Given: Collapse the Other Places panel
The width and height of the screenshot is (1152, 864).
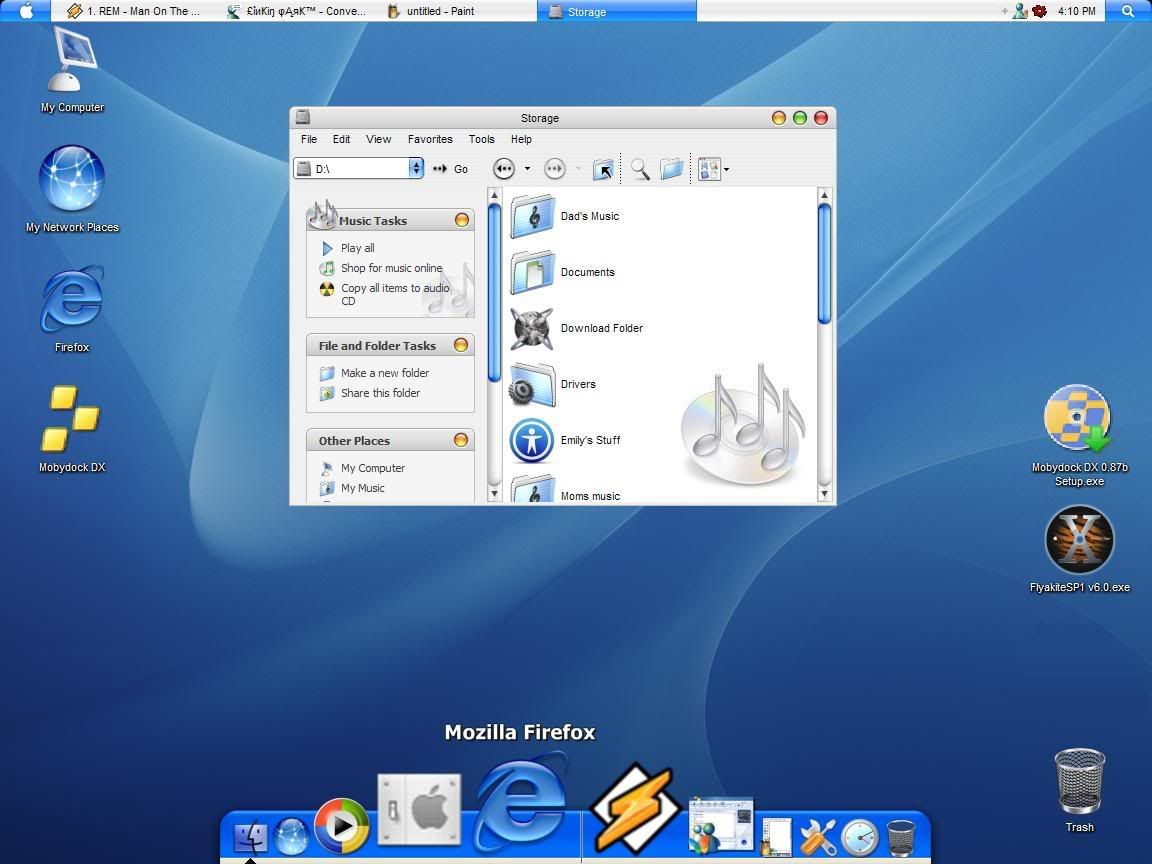Looking at the screenshot, I should [461, 439].
